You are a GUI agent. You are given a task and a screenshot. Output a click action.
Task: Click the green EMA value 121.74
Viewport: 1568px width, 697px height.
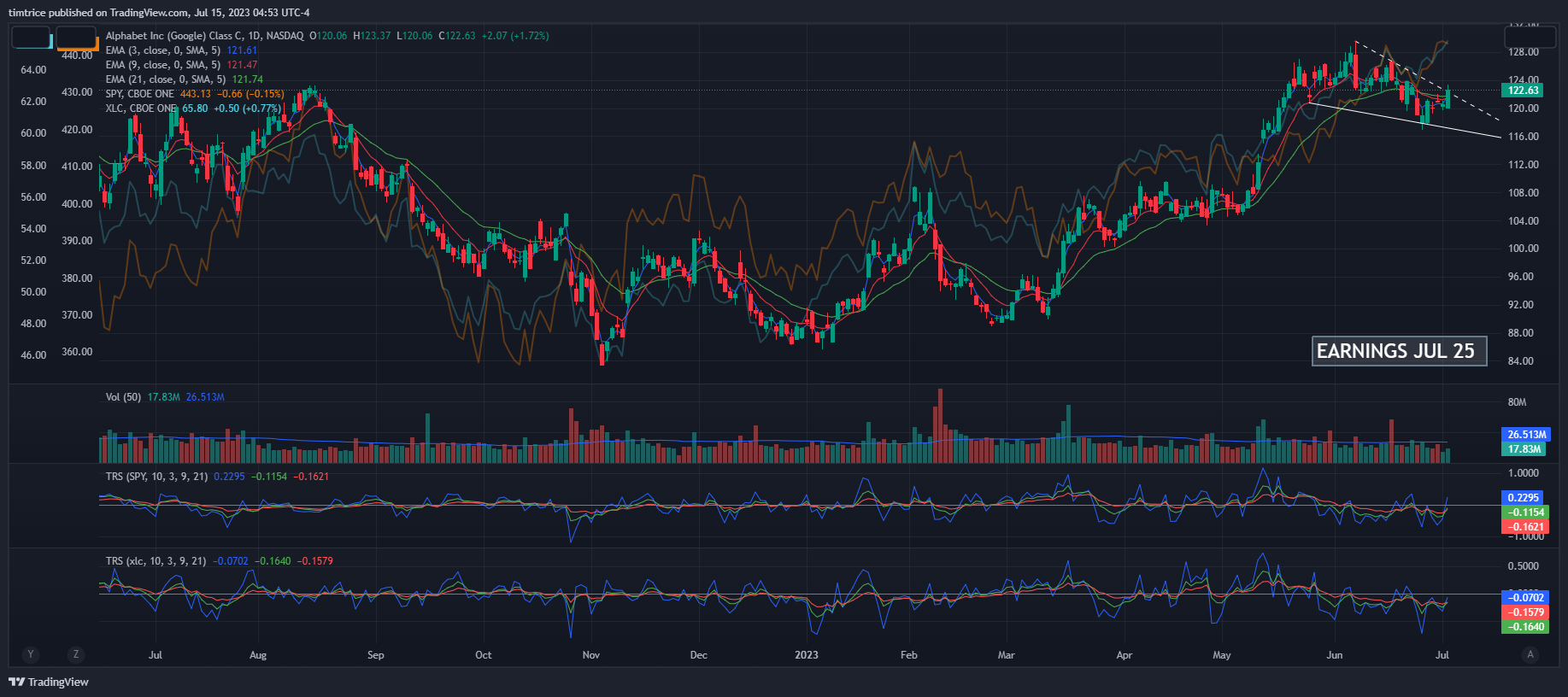click(248, 79)
